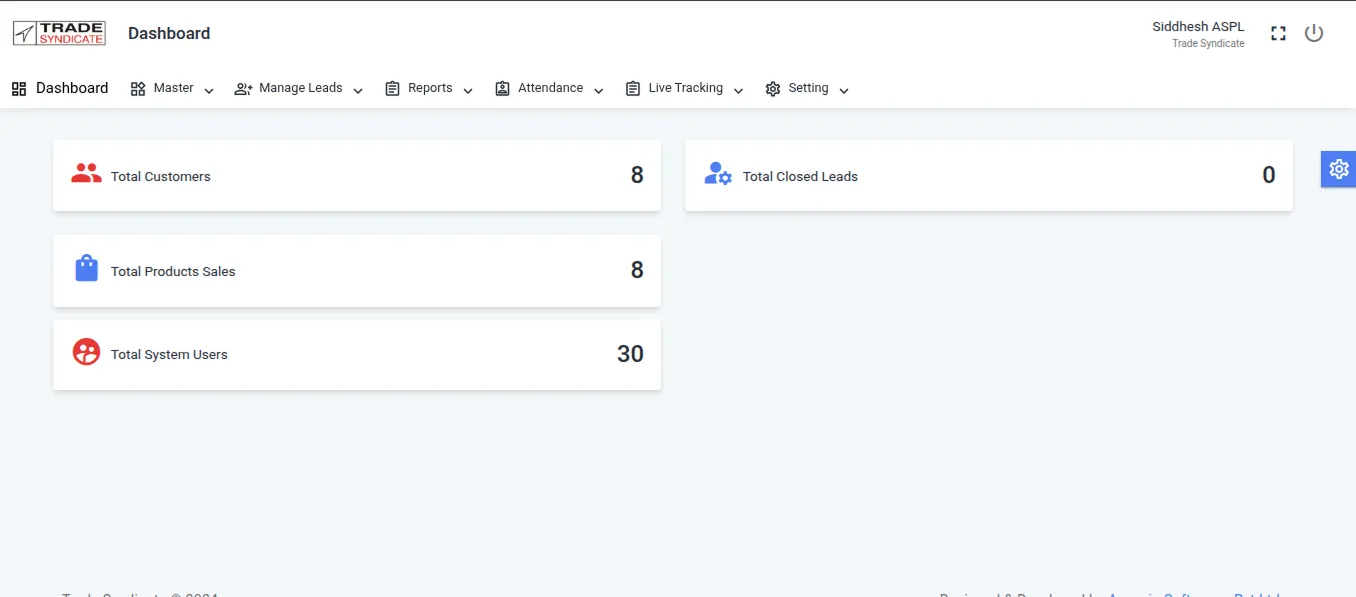
Task: Expand the Master dropdown menu
Action: [x=172, y=89]
